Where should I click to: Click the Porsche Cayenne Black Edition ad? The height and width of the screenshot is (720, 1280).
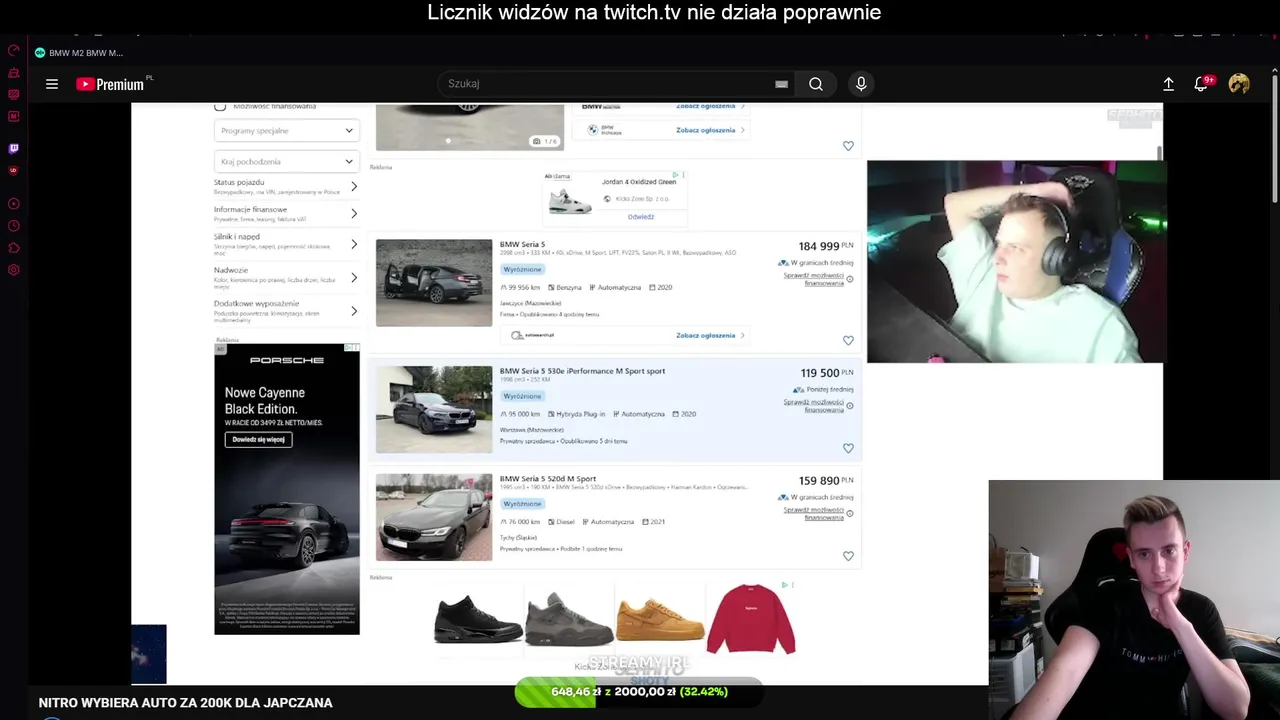pos(287,489)
